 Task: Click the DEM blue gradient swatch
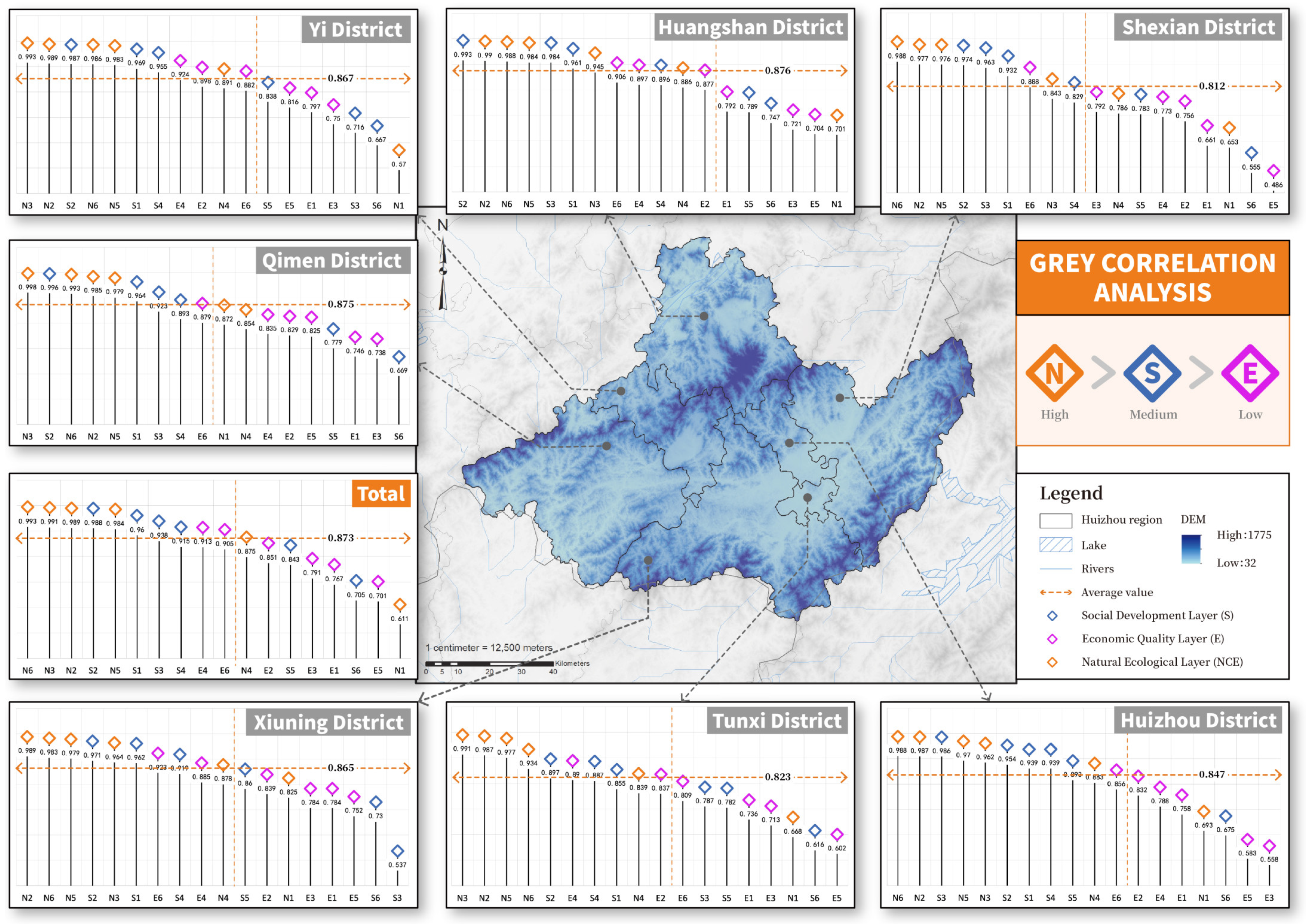[x=1191, y=548]
